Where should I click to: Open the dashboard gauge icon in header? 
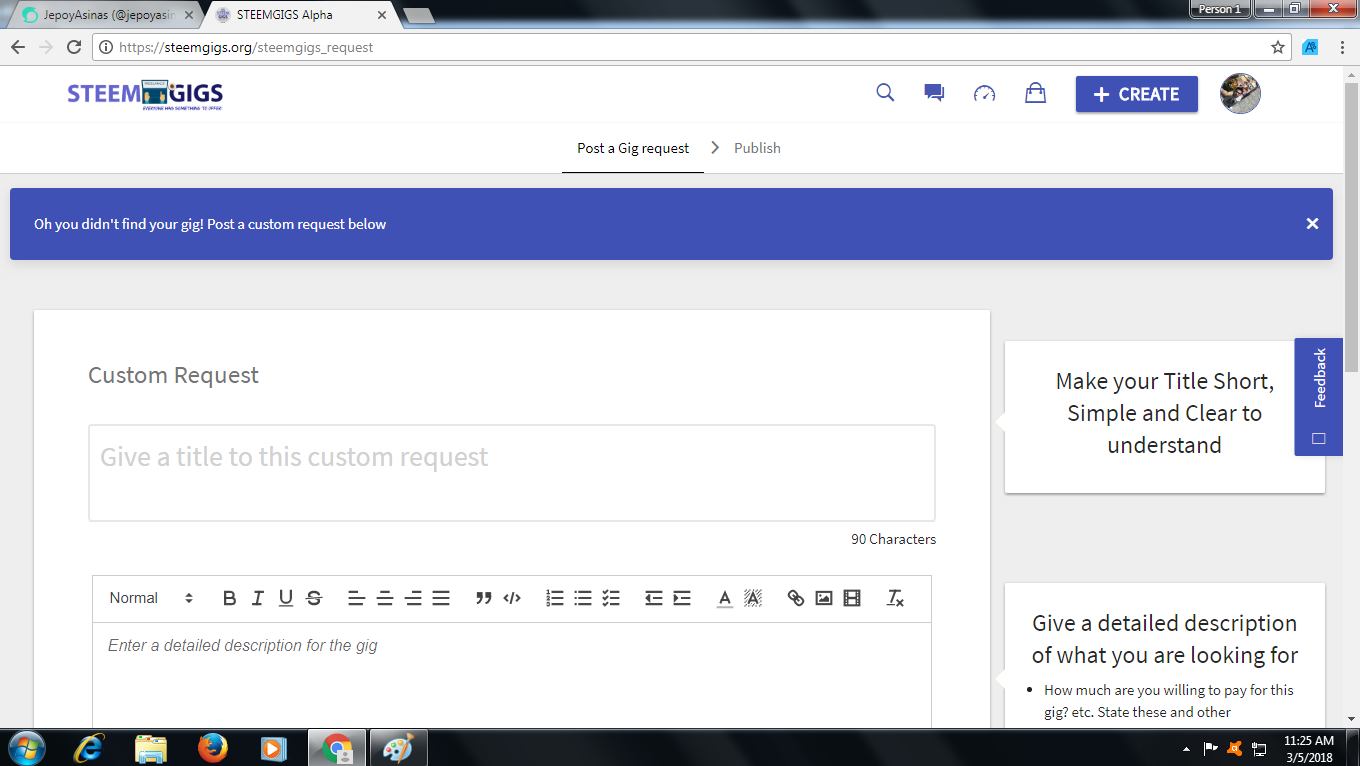[985, 94]
